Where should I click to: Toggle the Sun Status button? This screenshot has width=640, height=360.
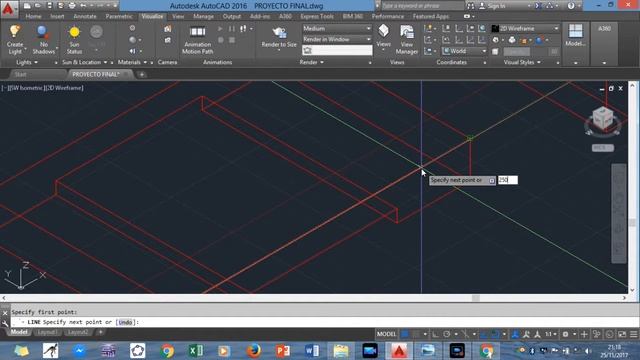[74, 40]
